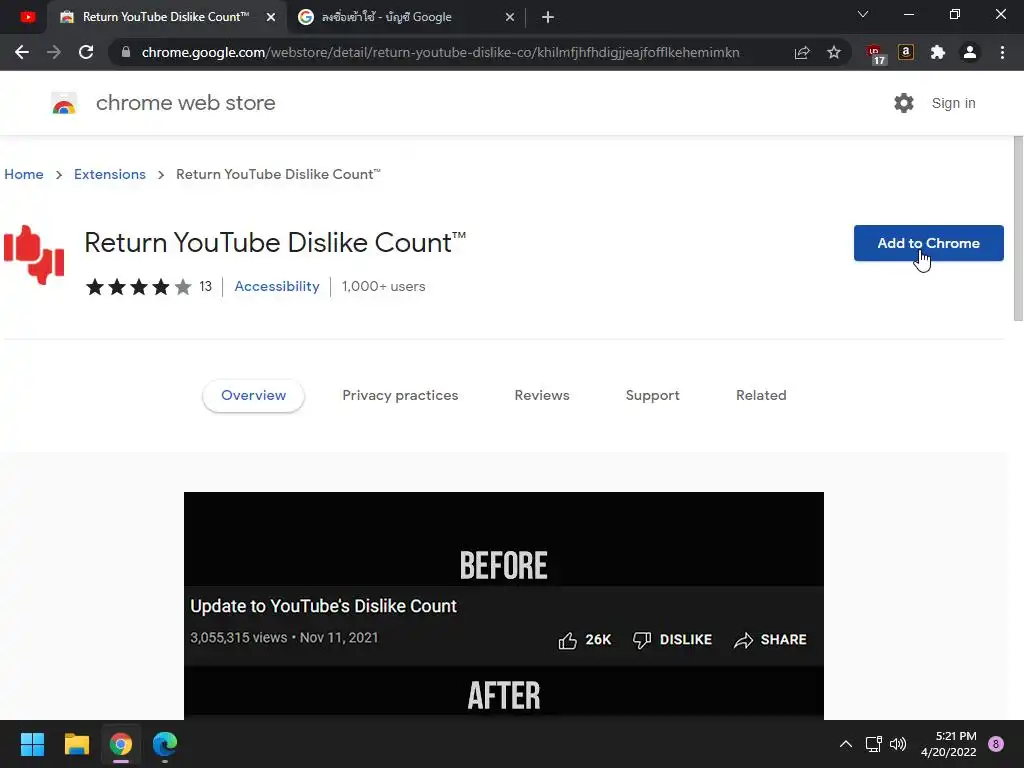Image resolution: width=1024 pixels, height=768 pixels.
Task: Open the Accessibility category link
Action: click(277, 286)
